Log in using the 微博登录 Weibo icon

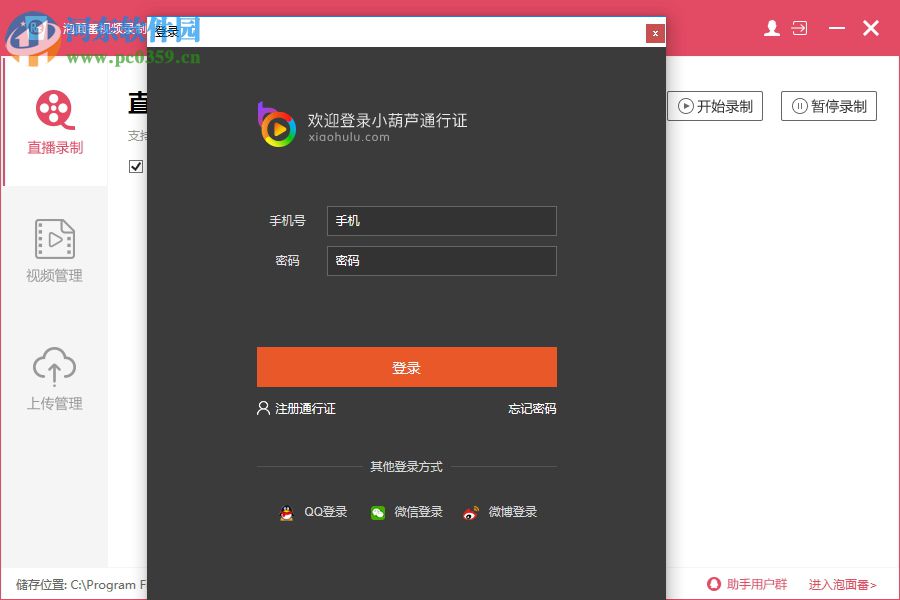(470, 511)
